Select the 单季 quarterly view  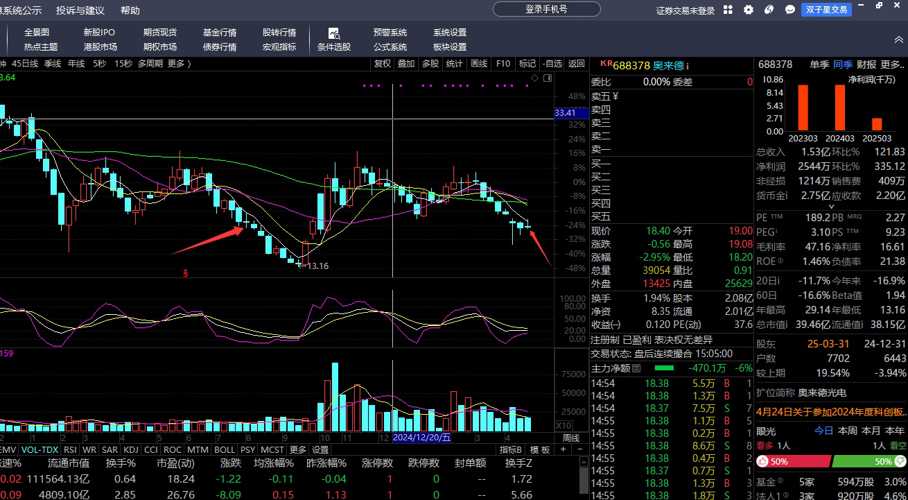819,64
